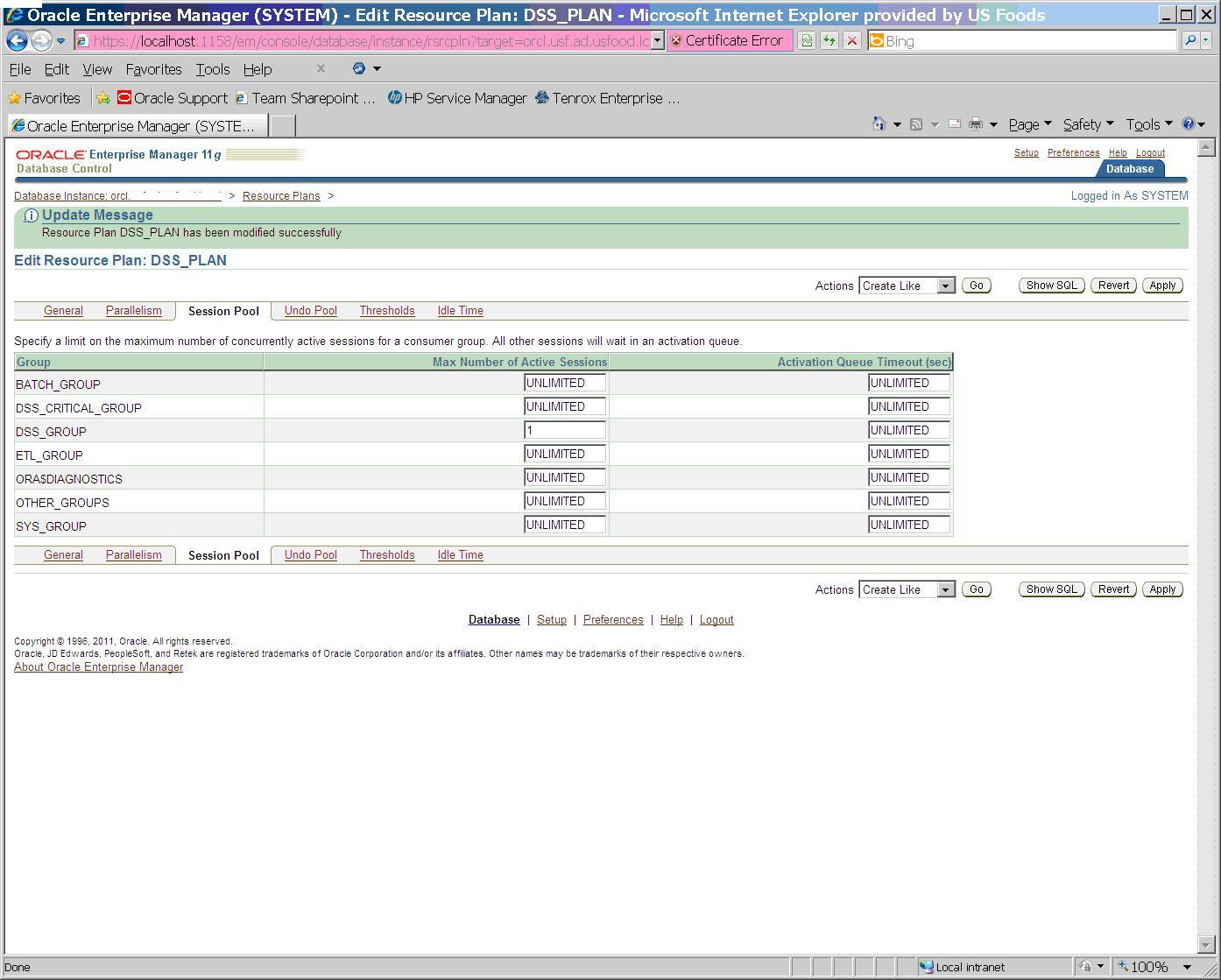Image resolution: width=1221 pixels, height=980 pixels.
Task: Switch to the top General tab
Action: point(64,311)
